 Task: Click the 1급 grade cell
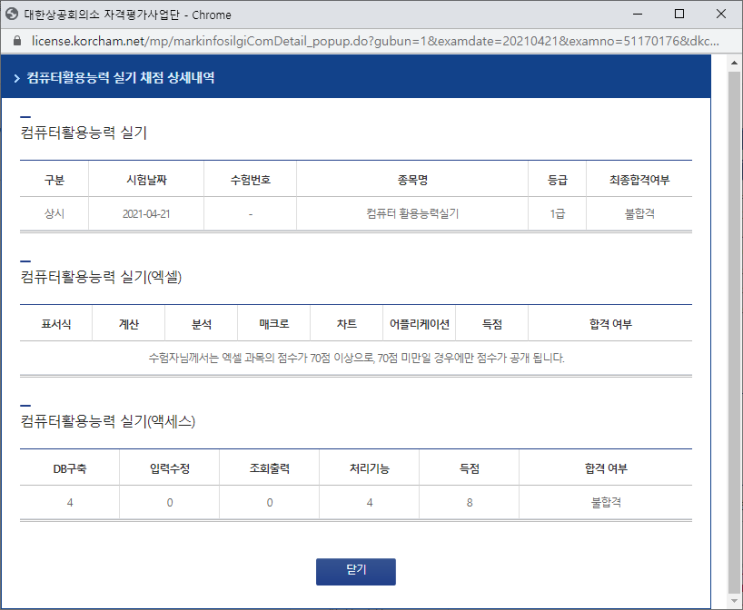pos(557,214)
